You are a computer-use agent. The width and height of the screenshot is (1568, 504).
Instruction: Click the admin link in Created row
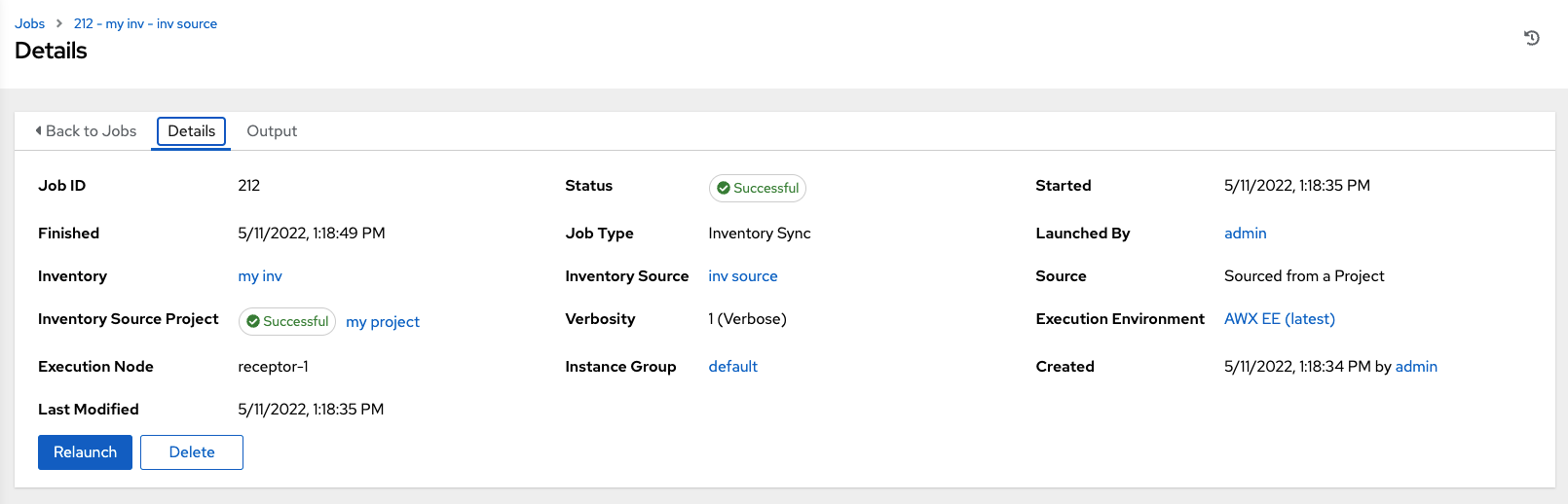tap(1416, 367)
